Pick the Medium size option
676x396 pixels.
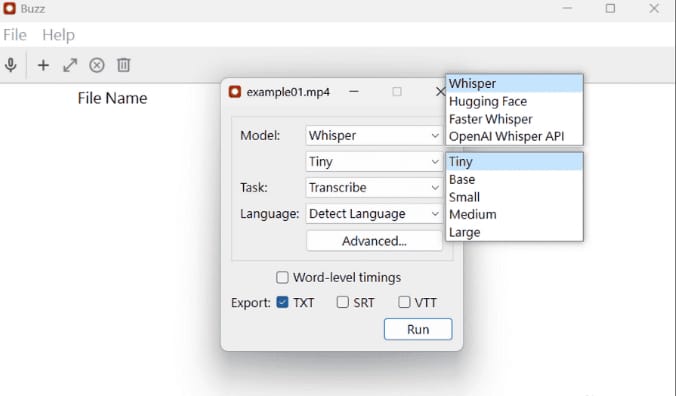pyautogui.click(x=514, y=215)
